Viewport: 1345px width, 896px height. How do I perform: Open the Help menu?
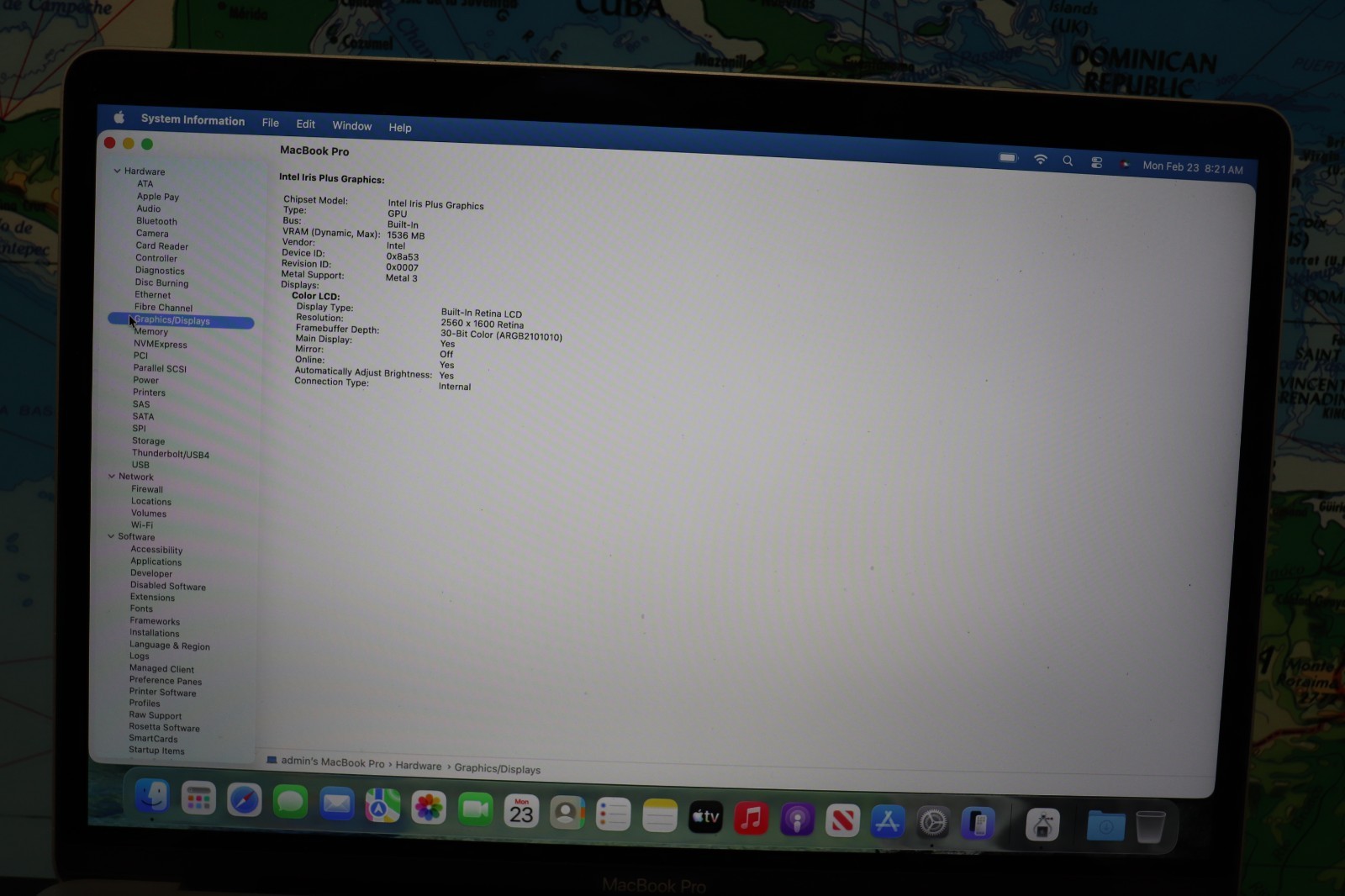[399, 128]
